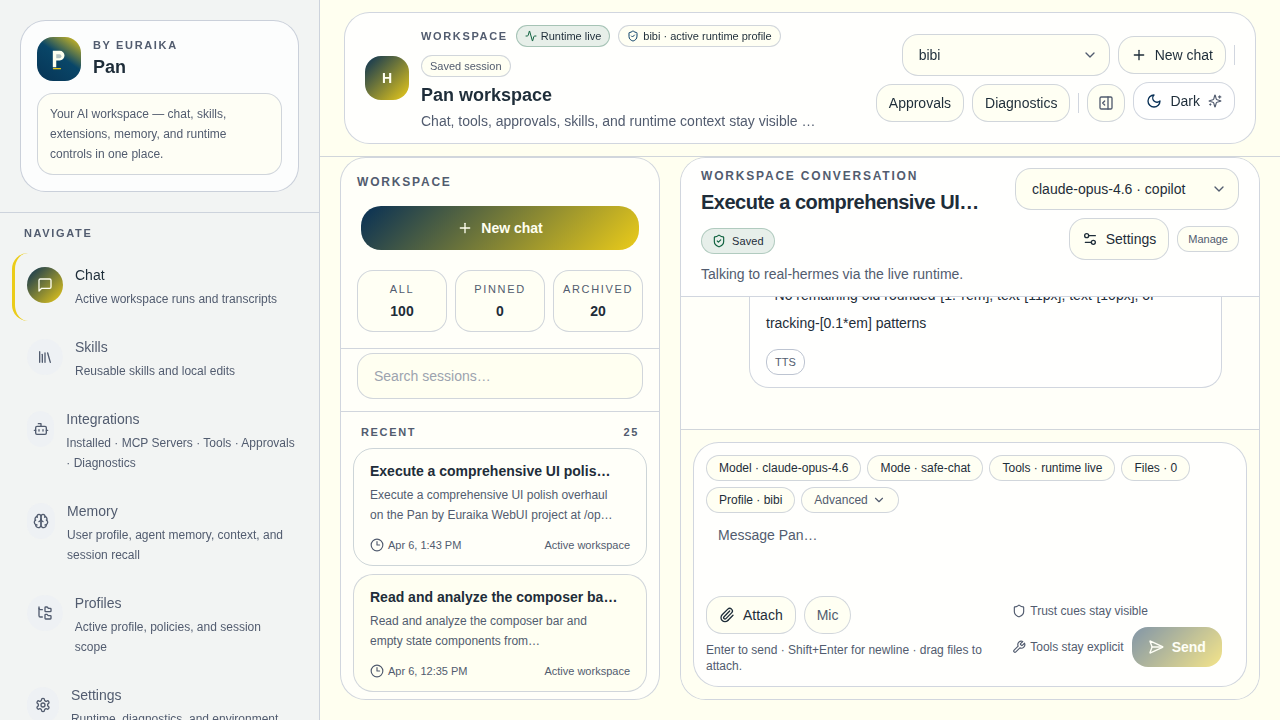Click the Memory brain icon
1280x720 pixels.
[x=41, y=521]
